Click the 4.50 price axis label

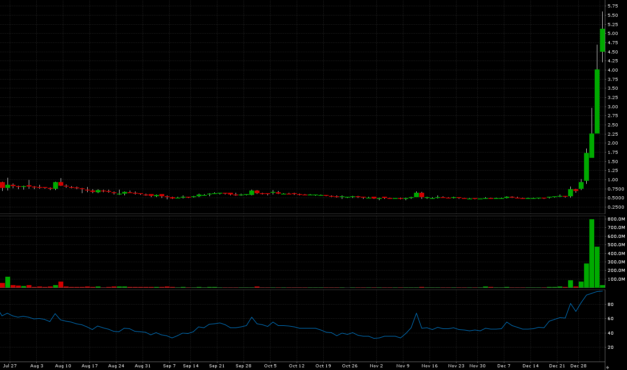(x=613, y=52)
